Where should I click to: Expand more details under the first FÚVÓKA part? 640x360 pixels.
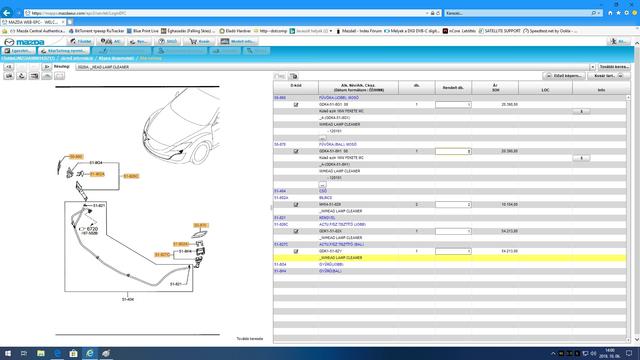click(322, 138)
